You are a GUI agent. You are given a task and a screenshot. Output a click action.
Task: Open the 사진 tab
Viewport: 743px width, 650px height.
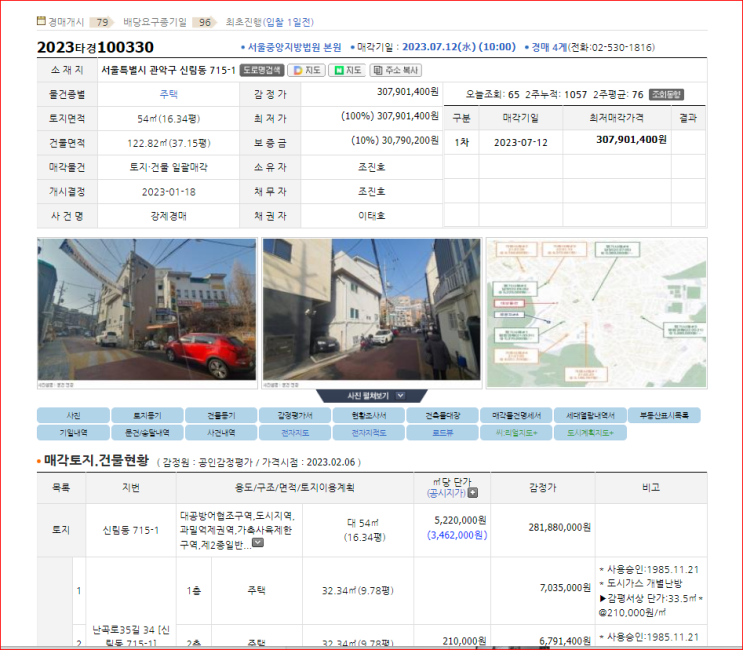tap(73, 415)
